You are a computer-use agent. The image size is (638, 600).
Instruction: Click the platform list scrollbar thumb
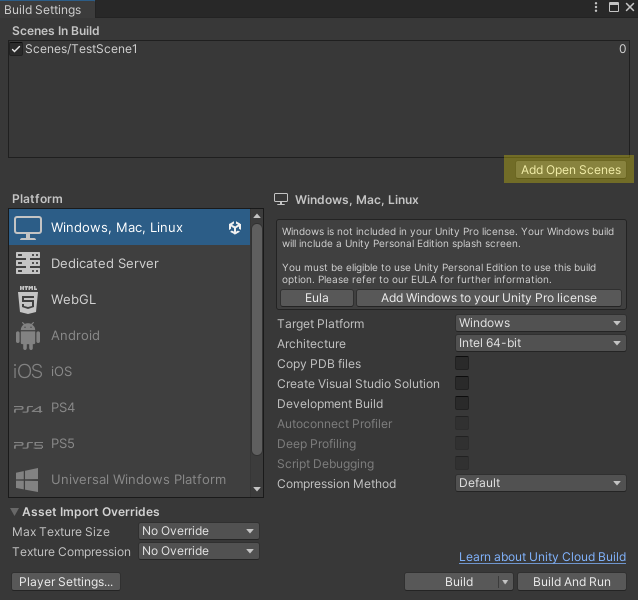coord(257,339)
